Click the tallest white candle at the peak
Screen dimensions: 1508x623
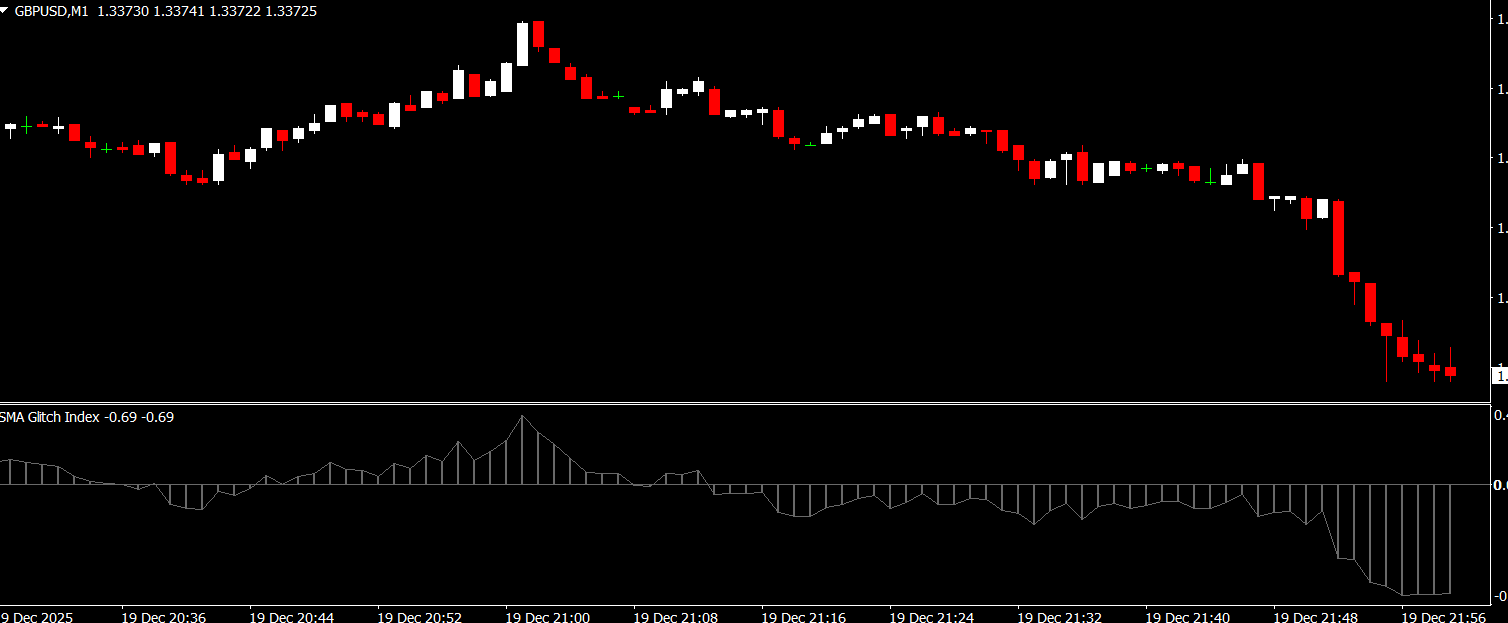(x=522, y=45)
